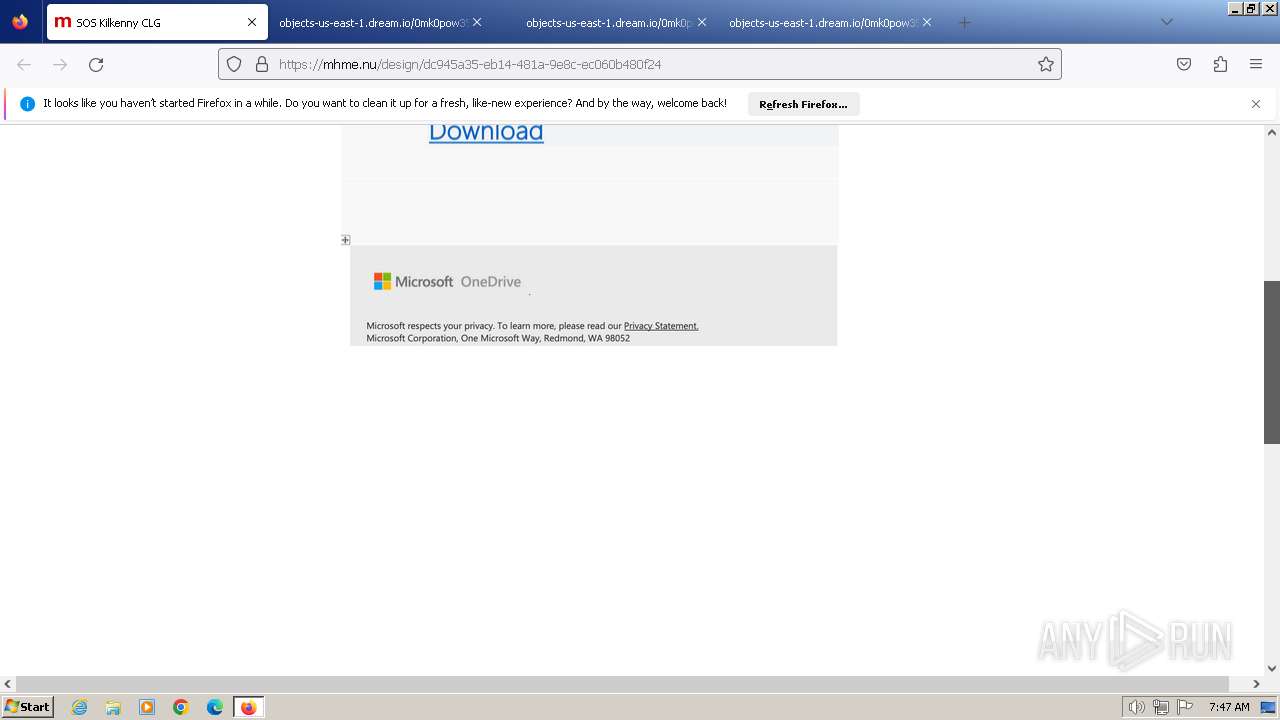
Task: Reload the current page
Action: [x=96, y=64]
